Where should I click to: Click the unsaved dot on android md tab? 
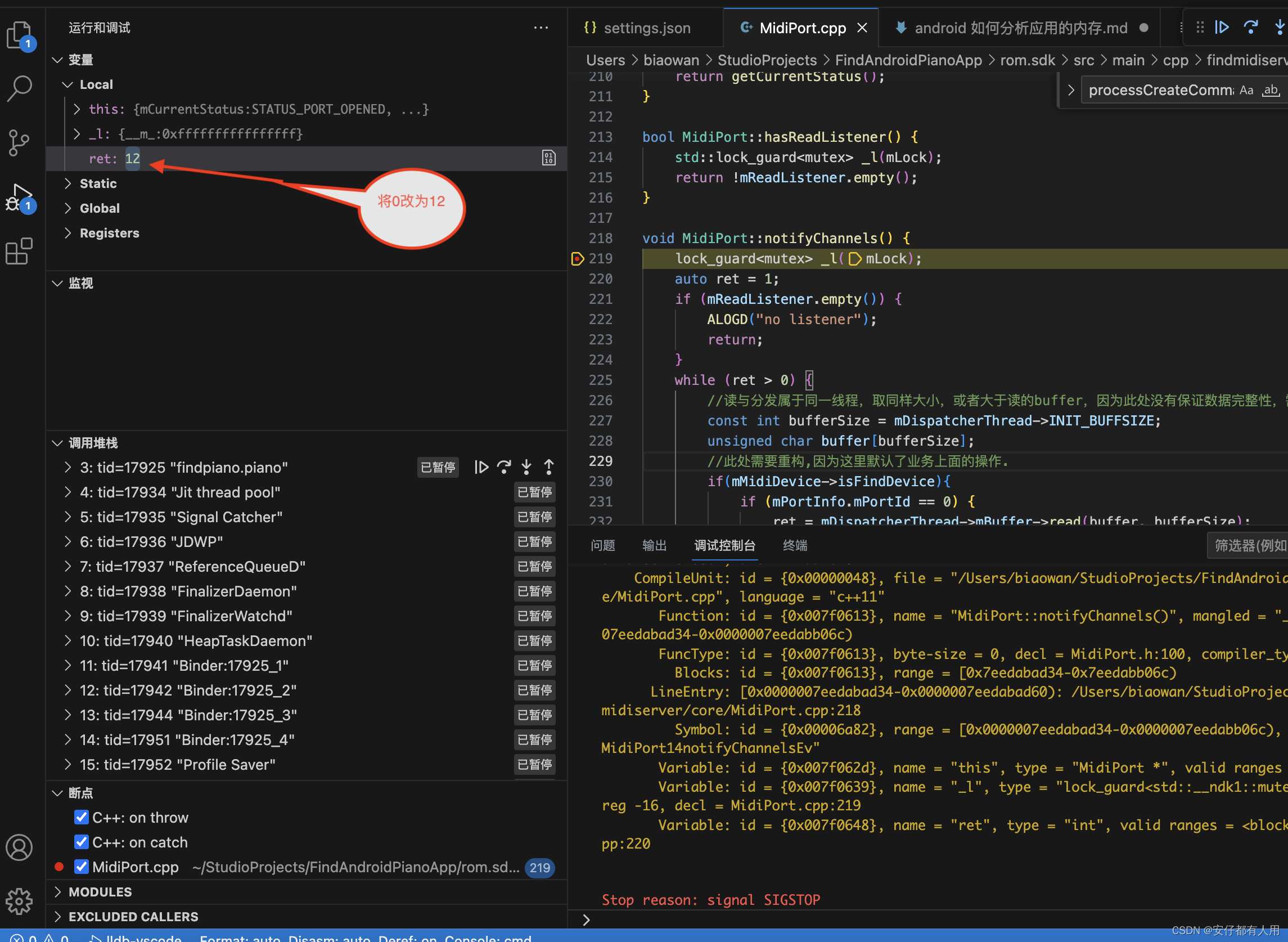coord(1143,28)
